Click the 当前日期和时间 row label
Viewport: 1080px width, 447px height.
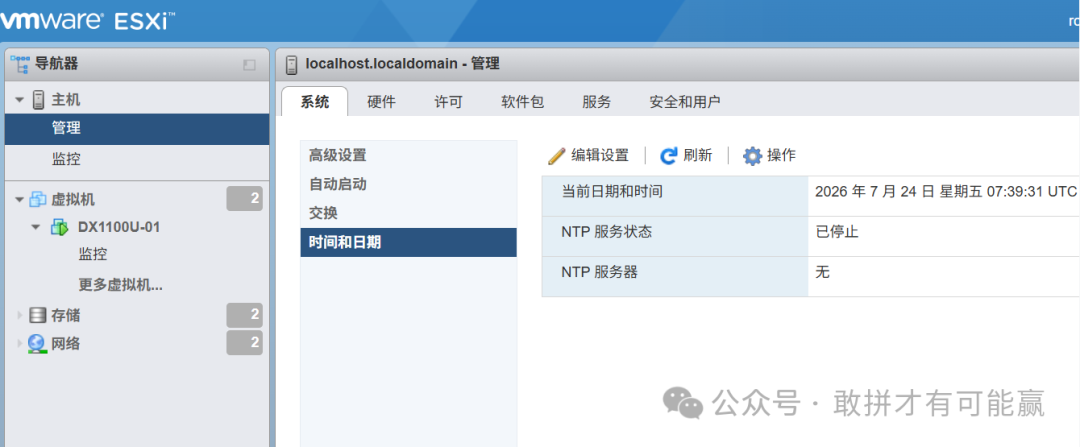[612, 192]
